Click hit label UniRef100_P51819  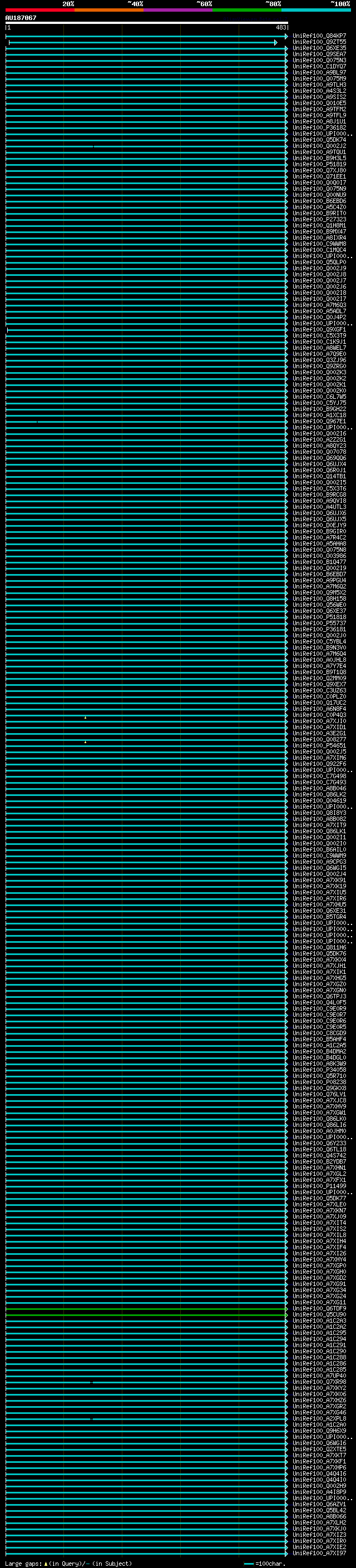click(319, 164)
